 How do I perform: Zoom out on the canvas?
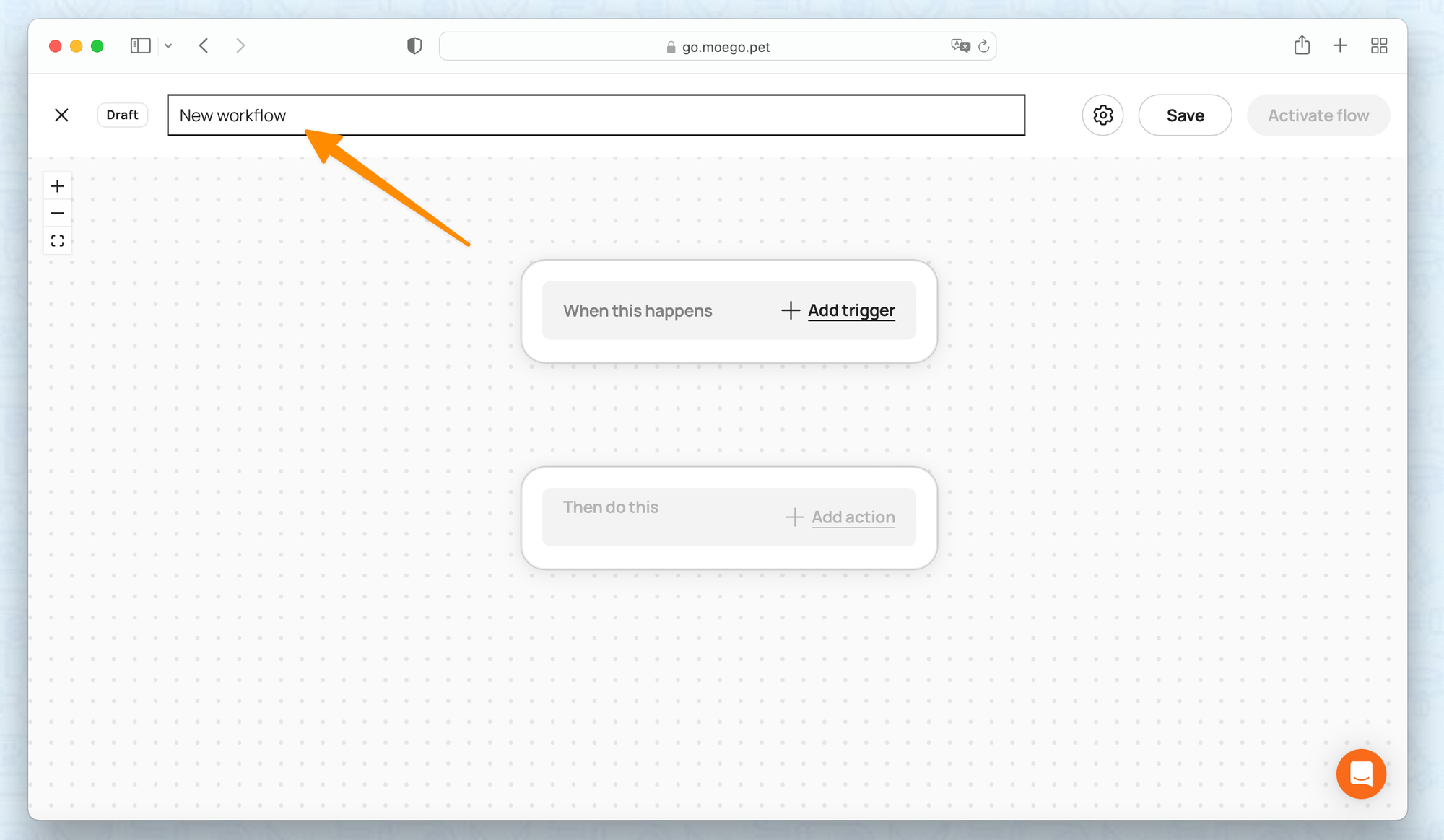click(58, 214)
